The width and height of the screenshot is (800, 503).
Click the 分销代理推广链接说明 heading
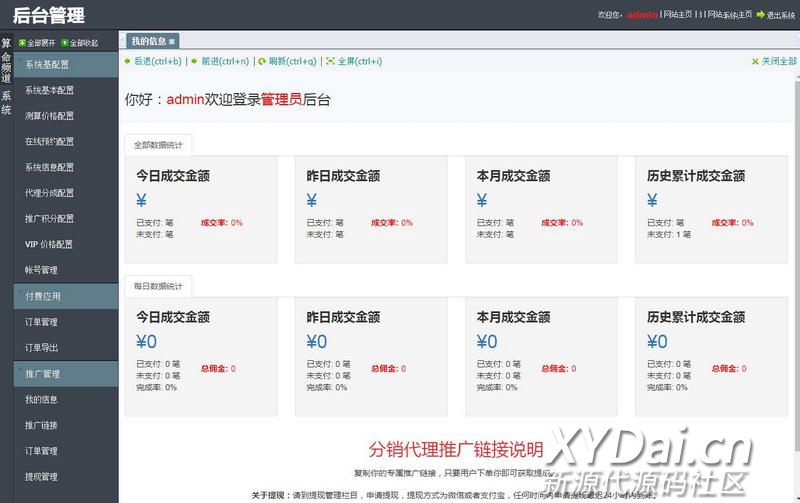456,450
